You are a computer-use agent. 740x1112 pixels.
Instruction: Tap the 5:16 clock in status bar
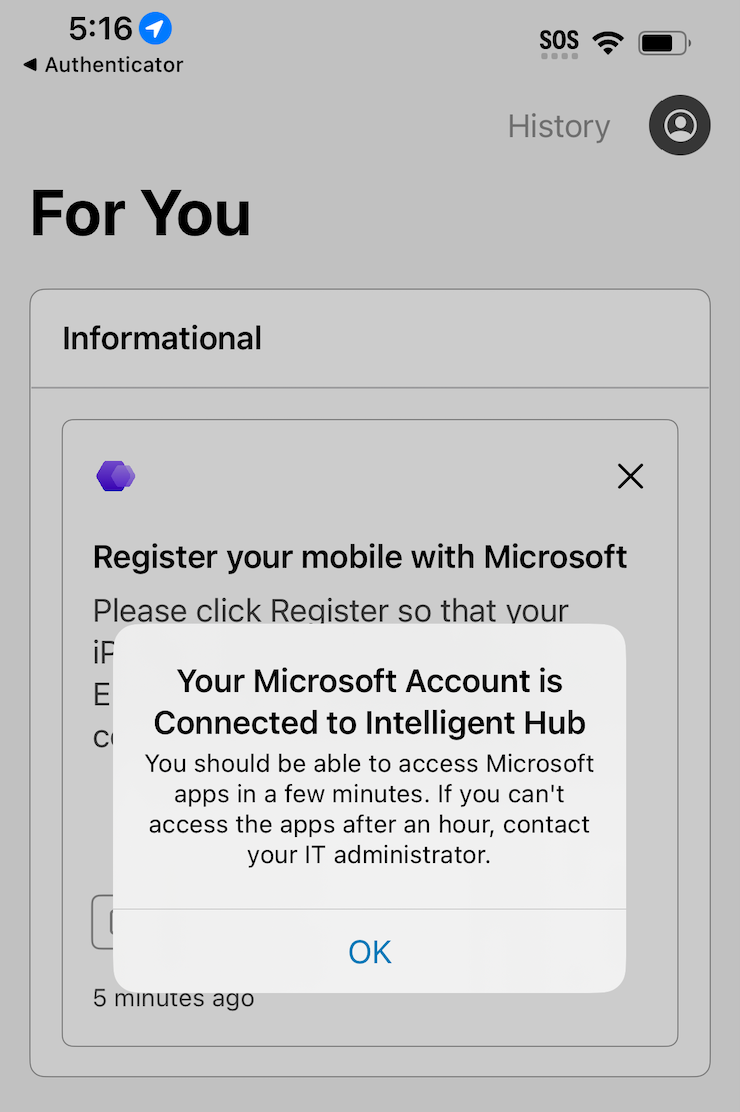point(100,29)
